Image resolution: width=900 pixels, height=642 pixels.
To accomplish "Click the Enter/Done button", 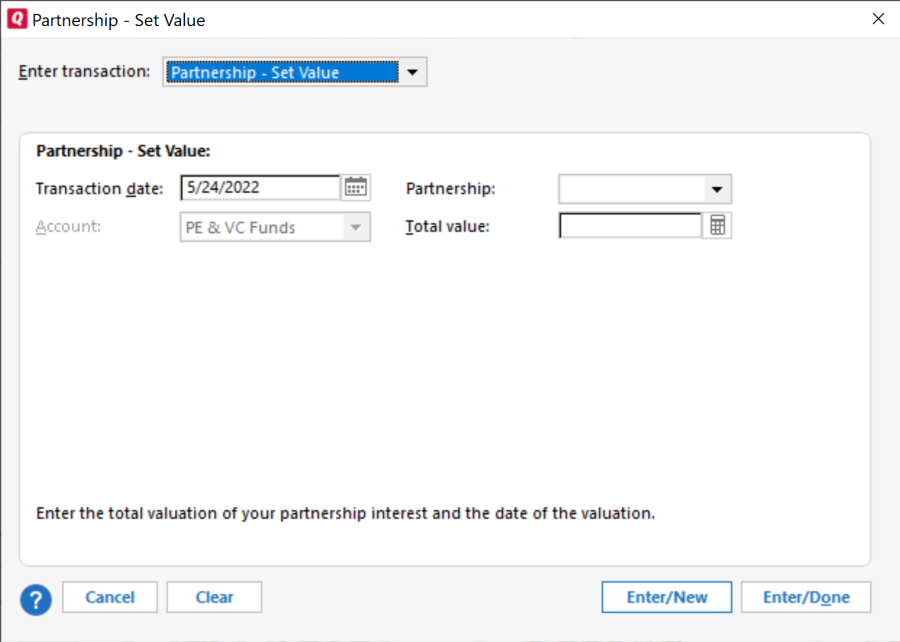I will 806,597.
